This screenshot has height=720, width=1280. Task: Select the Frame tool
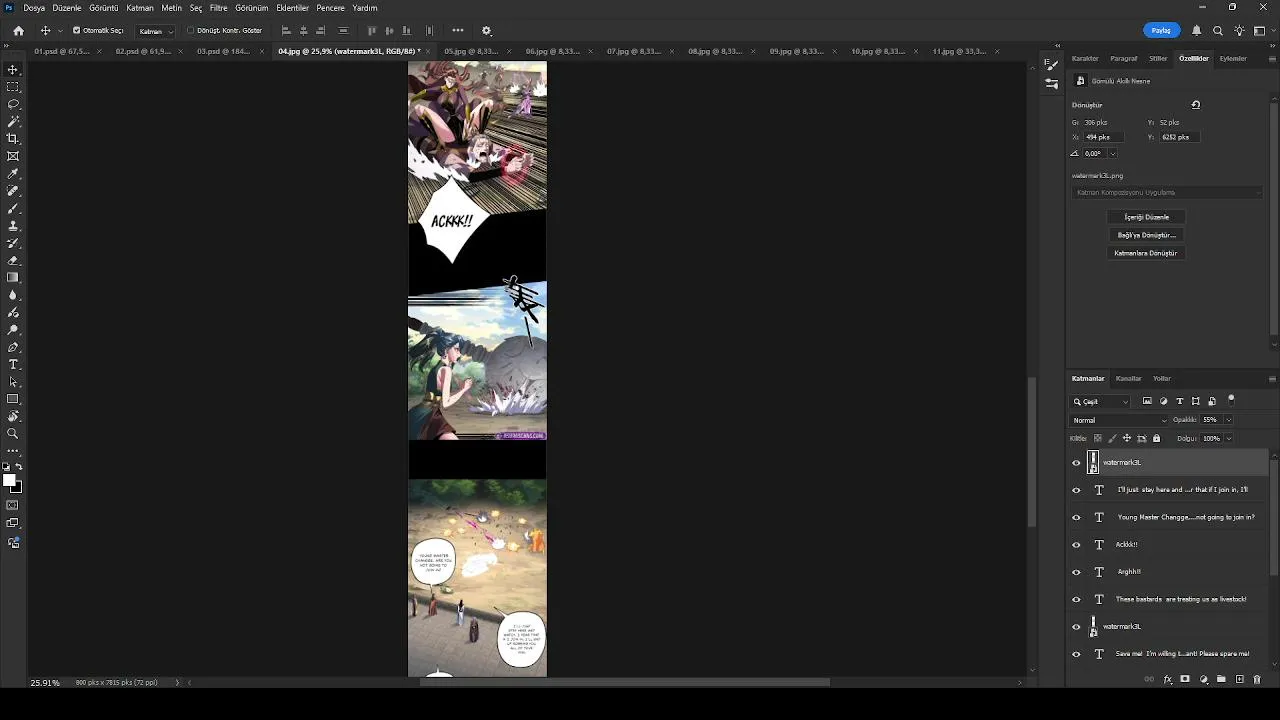pyautogui.click(x=13, y=156)
